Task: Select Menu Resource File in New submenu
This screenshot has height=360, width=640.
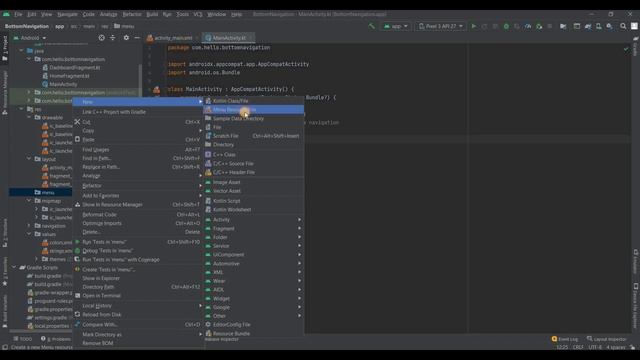Action: click(x=254, y=110)
